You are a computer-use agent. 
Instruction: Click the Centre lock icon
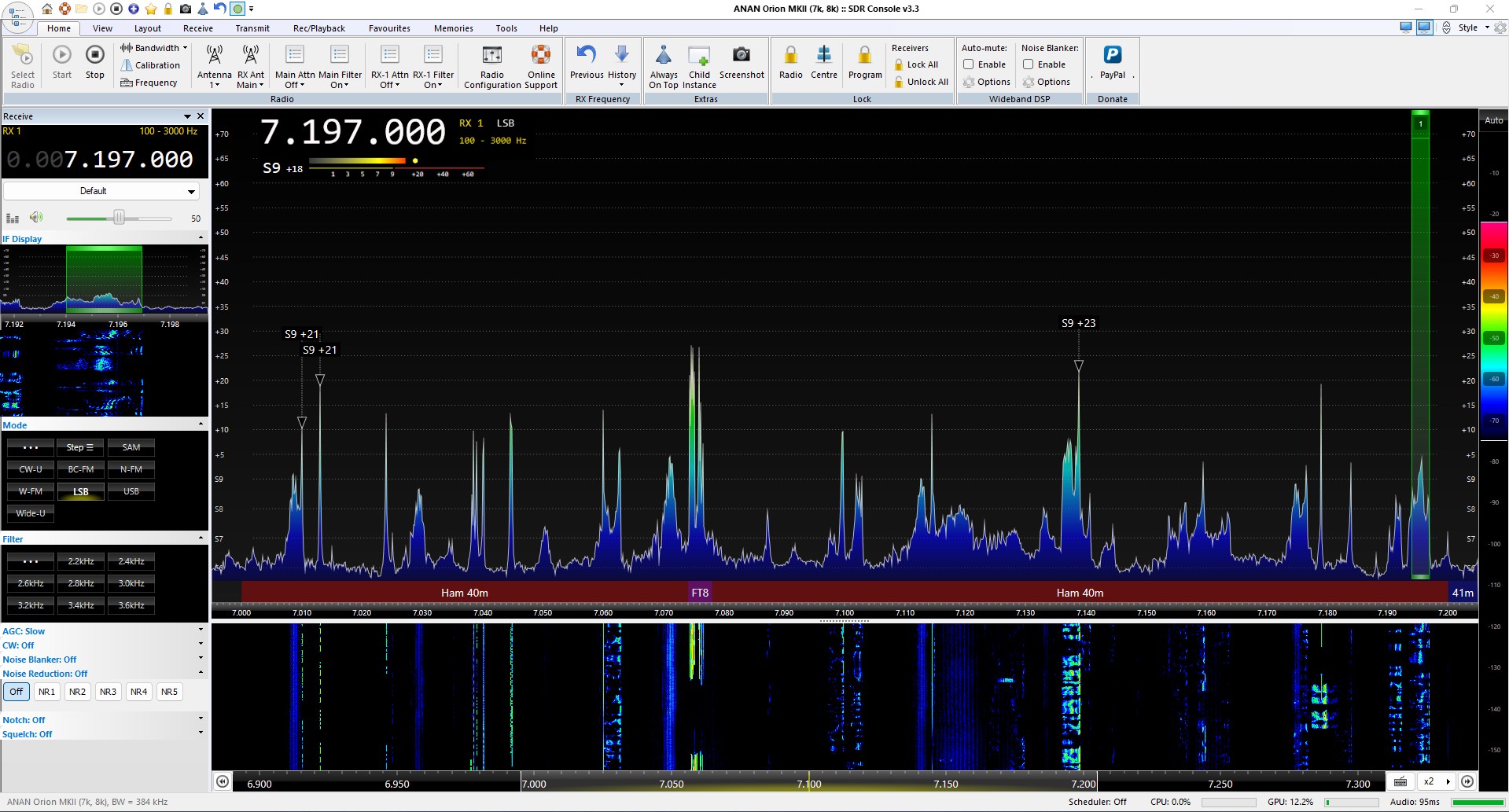pyautogui.click(x=824, y=62)
